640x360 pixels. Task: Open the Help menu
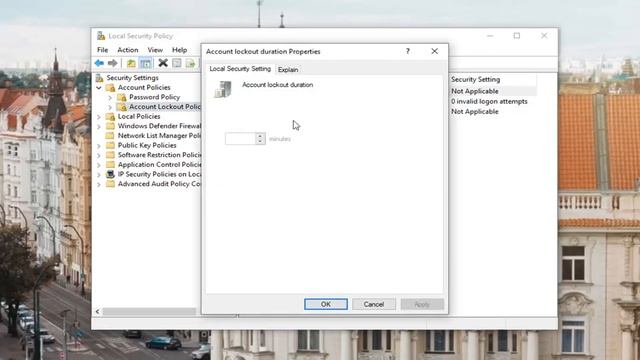[x=180, y=50]
